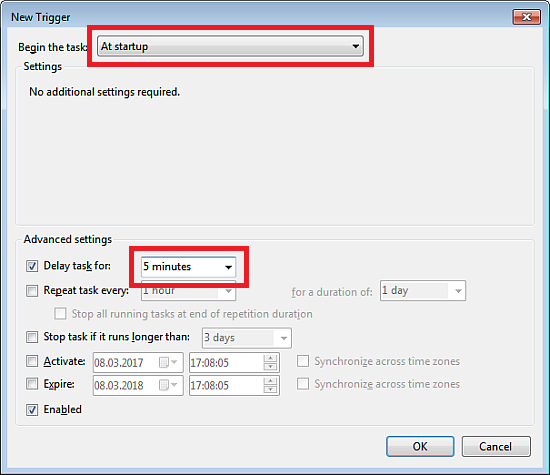This screenshot has width=550, height=475.
Task: Uncheck the Enabled checkbox
Action: [x=32, y=409]
